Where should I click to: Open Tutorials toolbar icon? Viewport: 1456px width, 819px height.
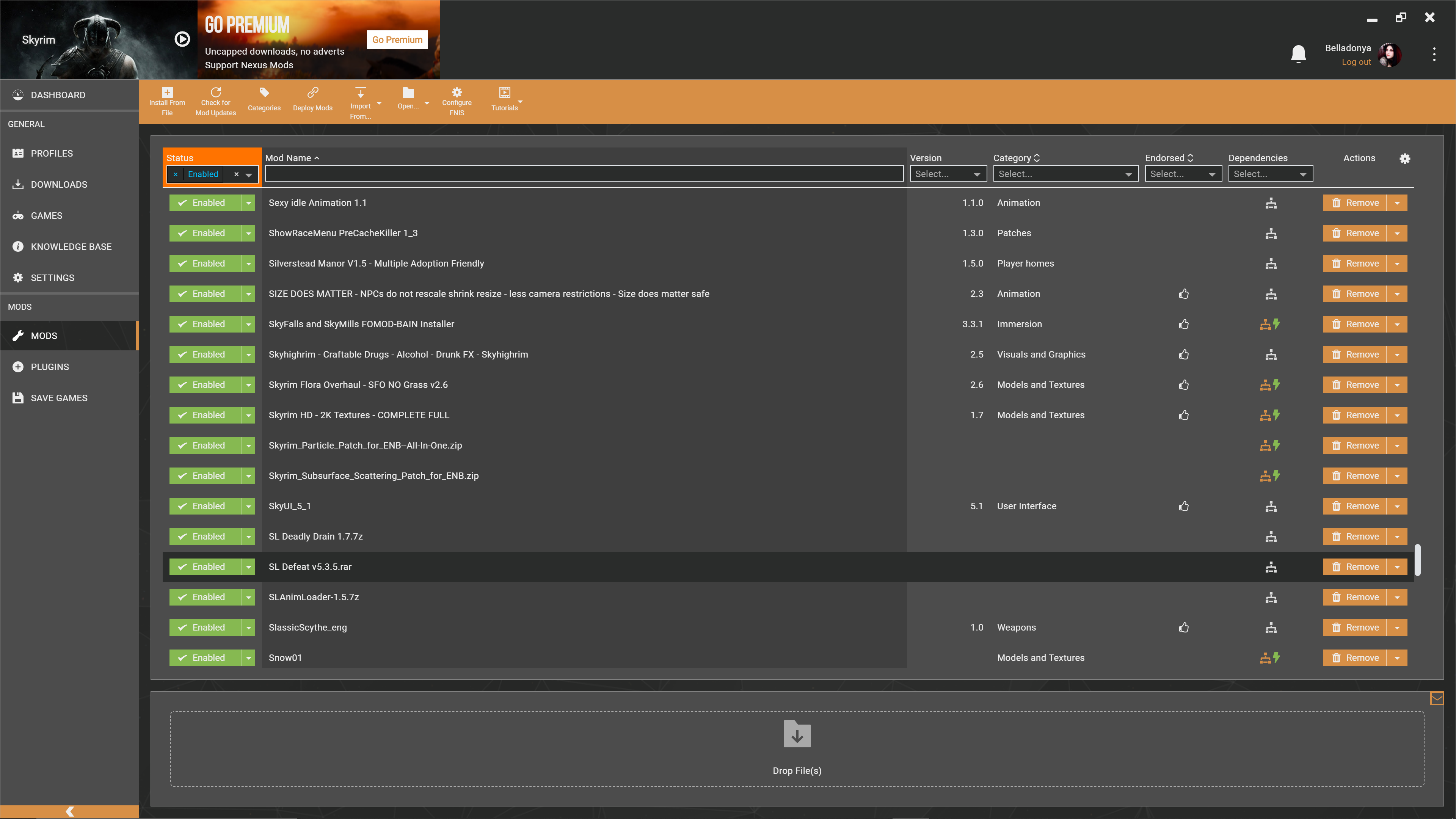[x=504, y=92]
